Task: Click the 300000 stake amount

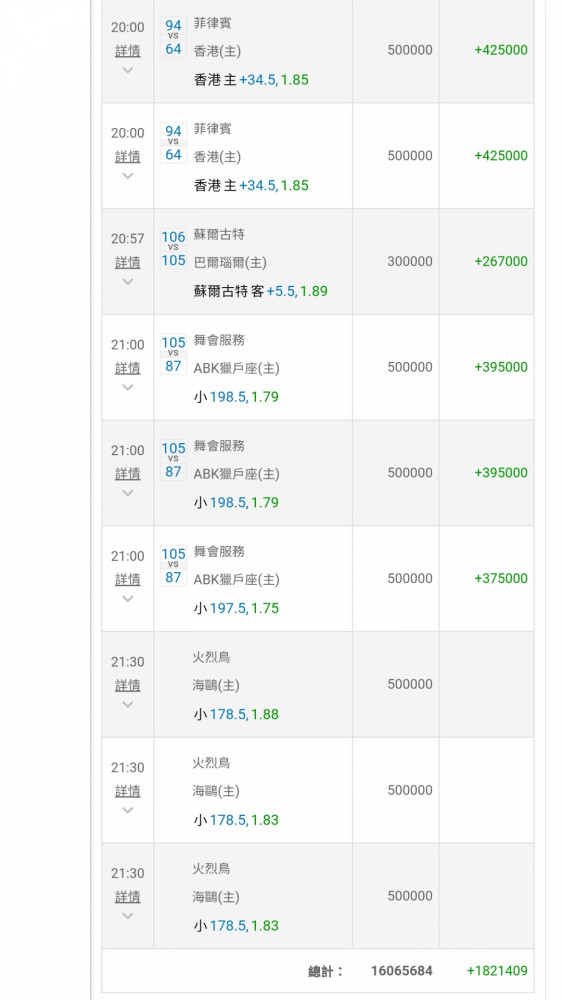Action: 410,261
